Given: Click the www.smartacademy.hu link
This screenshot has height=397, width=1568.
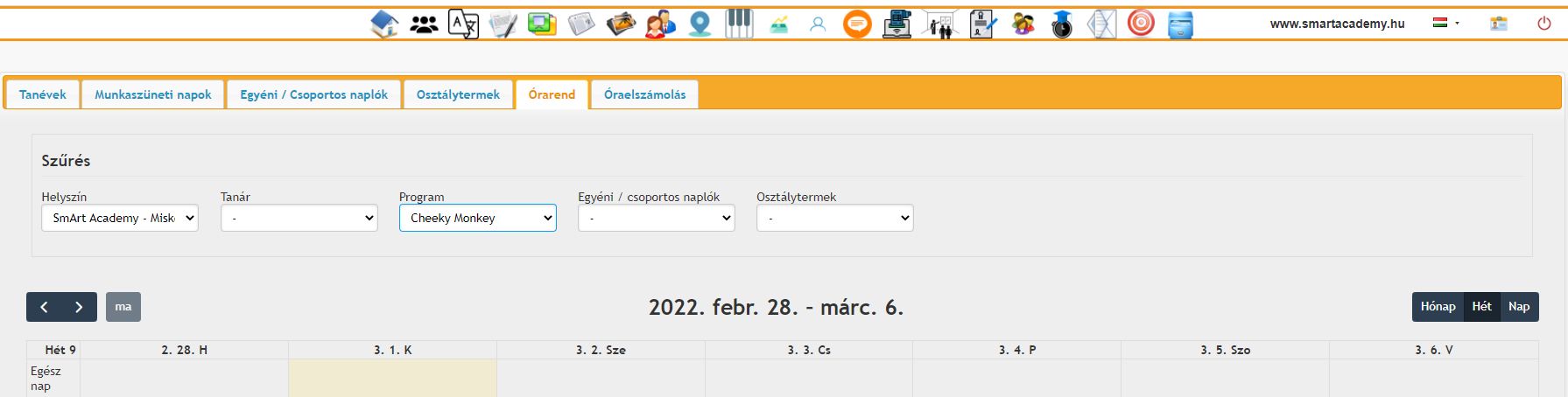Looking at the screenshot, I should coord(1337,24).
